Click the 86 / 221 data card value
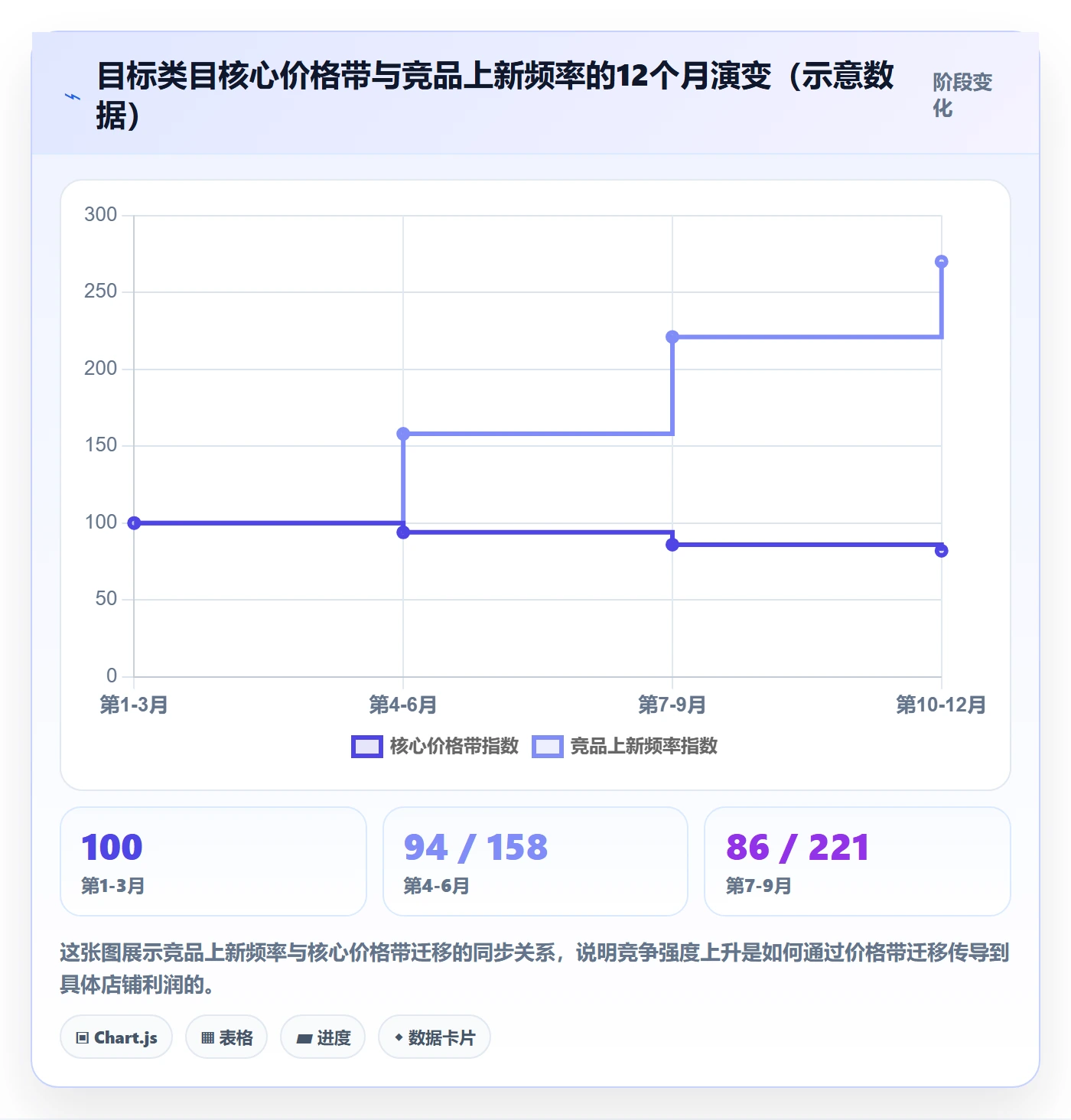Image resolution: width=1071 pixels, height=1120 pixels. 798,848
